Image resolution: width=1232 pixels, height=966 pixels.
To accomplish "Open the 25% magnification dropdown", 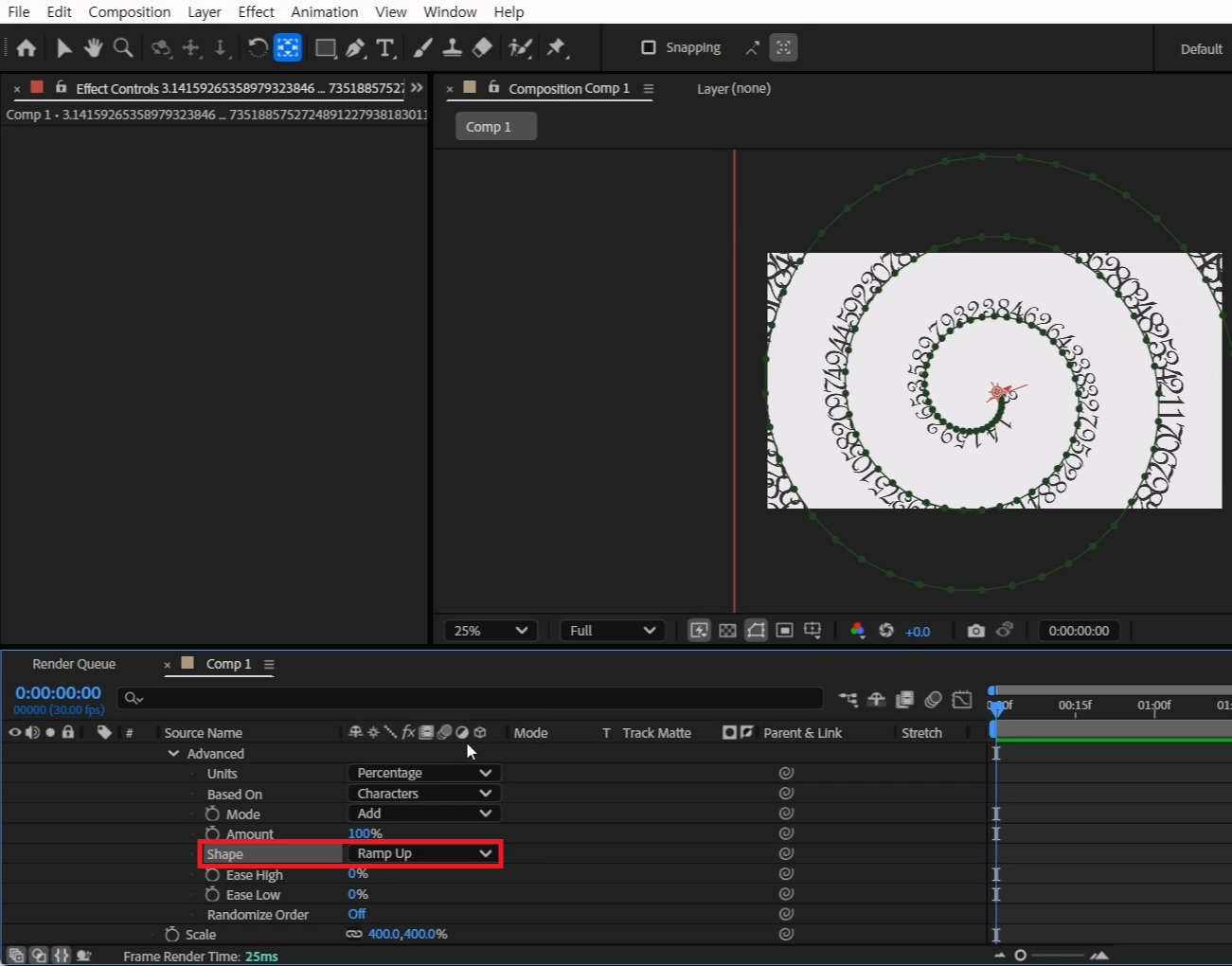I will point(491,631).
